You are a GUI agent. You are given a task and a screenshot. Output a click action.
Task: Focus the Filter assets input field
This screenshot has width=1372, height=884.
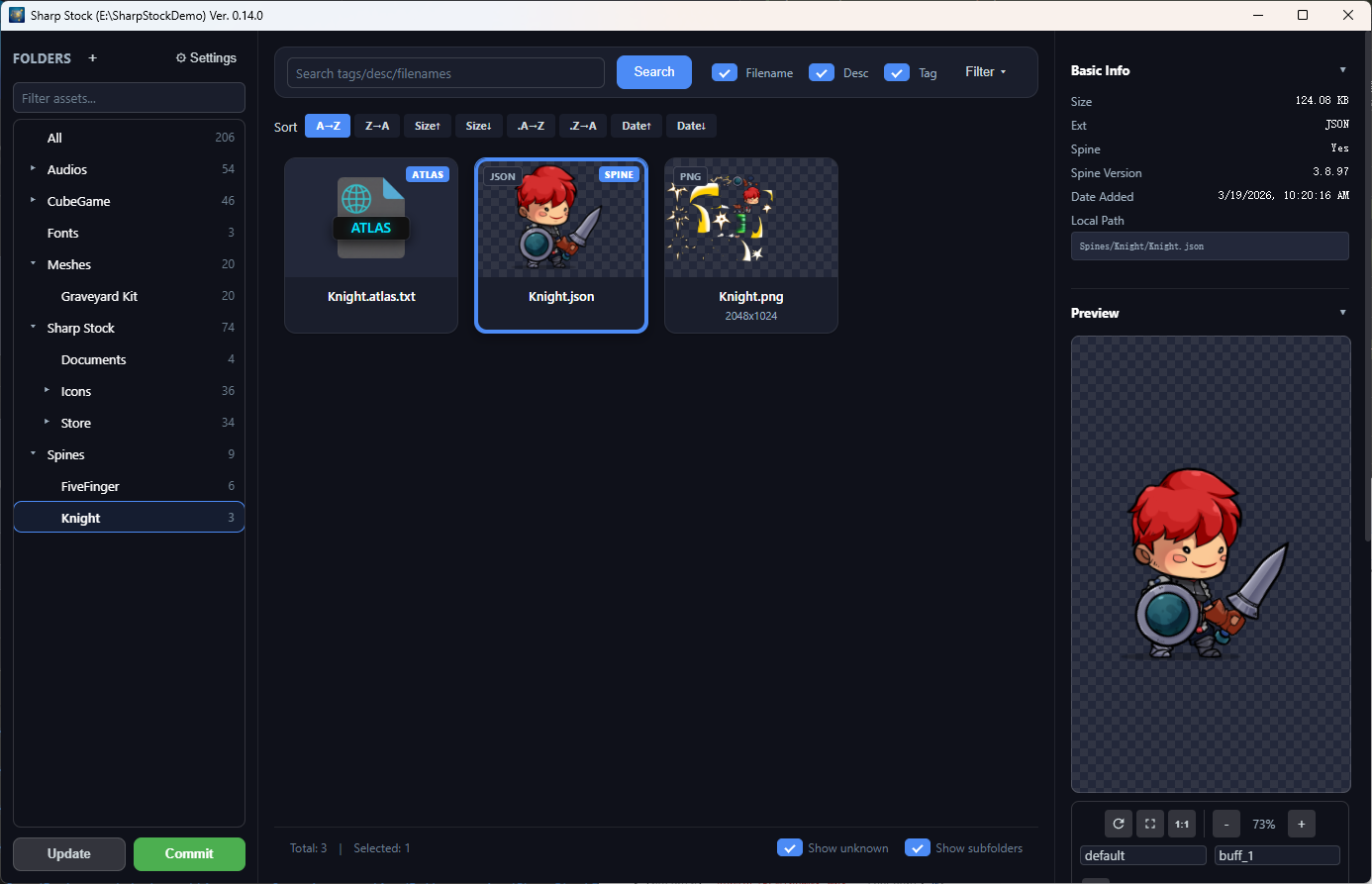click(129, 98)
